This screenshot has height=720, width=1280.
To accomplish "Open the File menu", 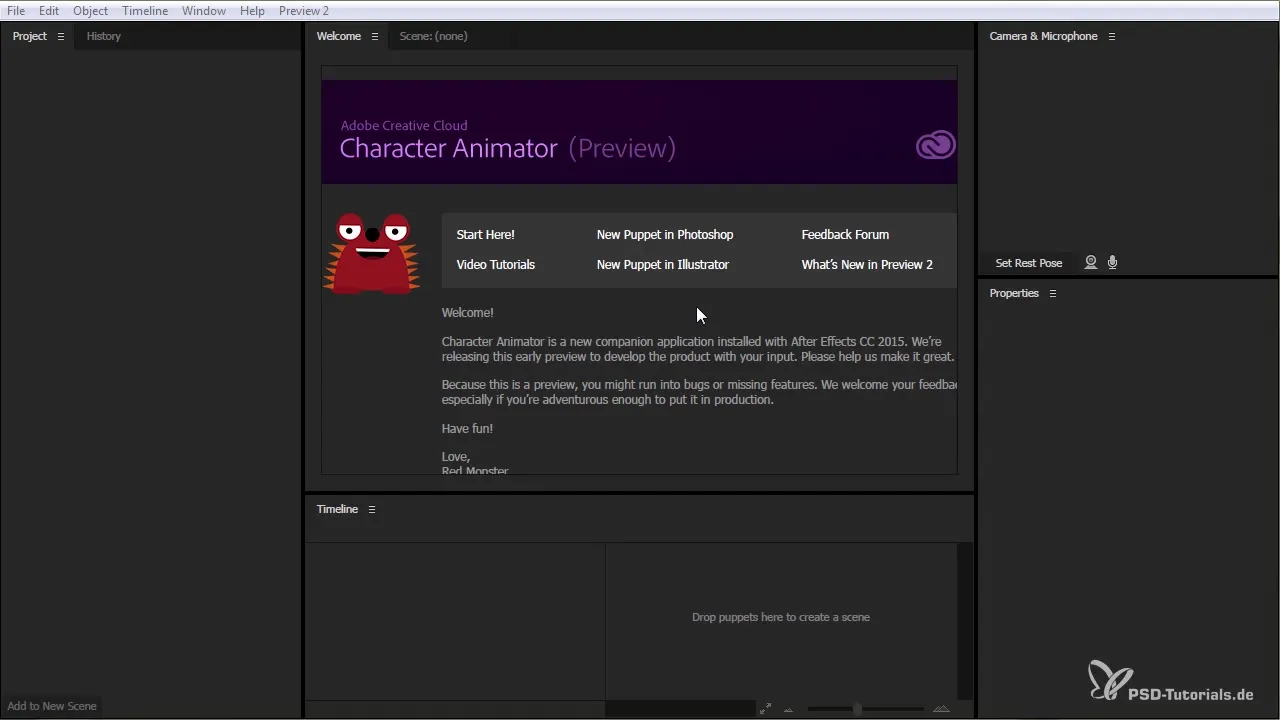I will coord(16,10).
